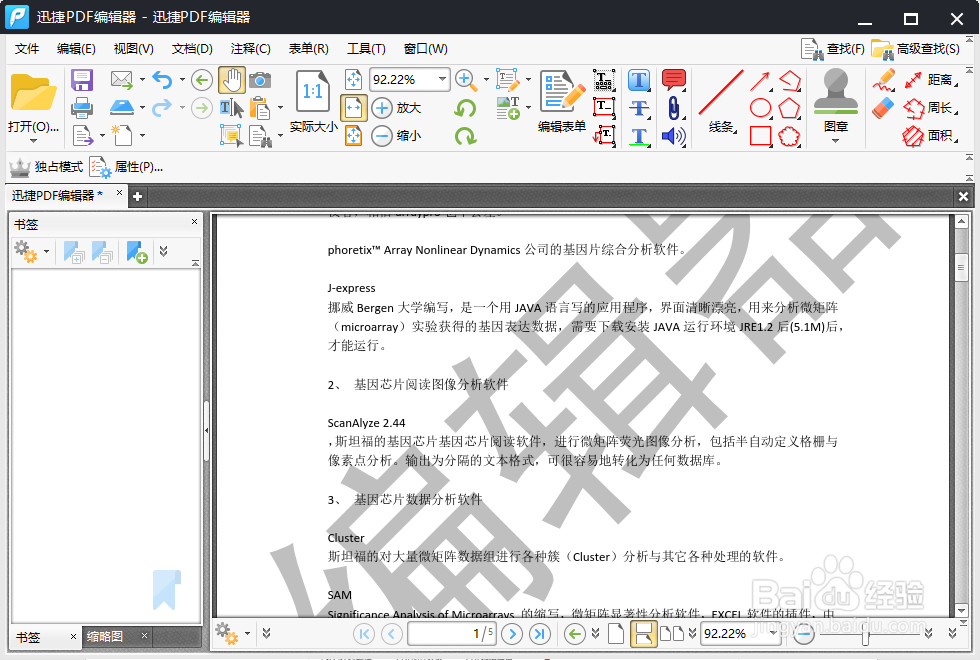This screenshot has width=980, height=660.
Task: Select the text selection tool
Action: pyautogui.click(x=231, y=108)
